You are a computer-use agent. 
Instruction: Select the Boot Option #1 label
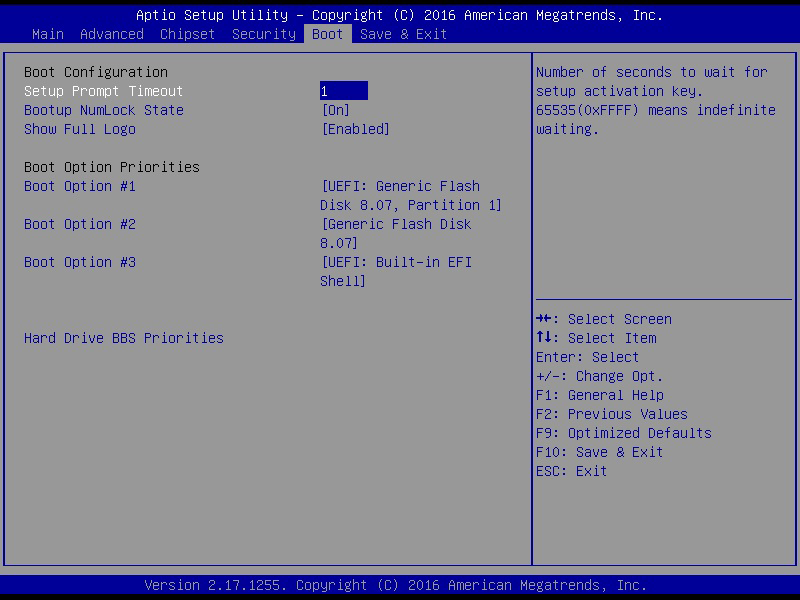click(x=80, y=186)
